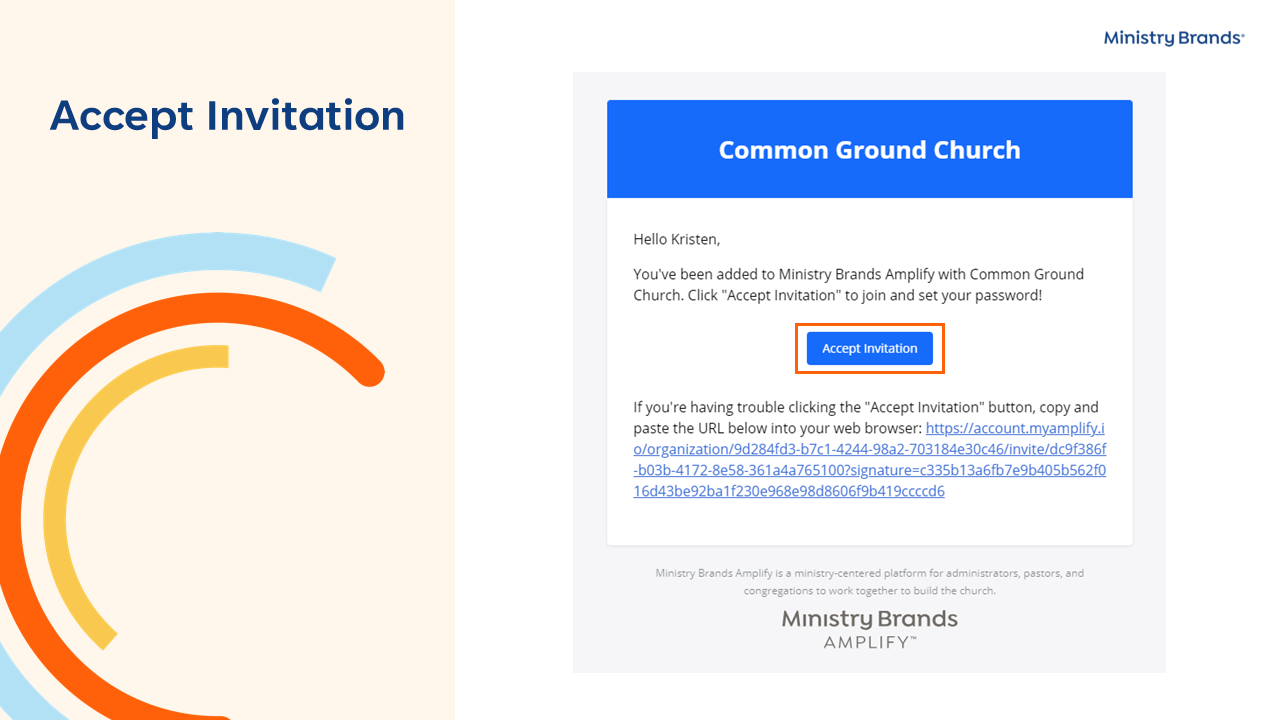1280x720 pixels.
Task: Click the last line of the pasted URL
Action: 789,491
